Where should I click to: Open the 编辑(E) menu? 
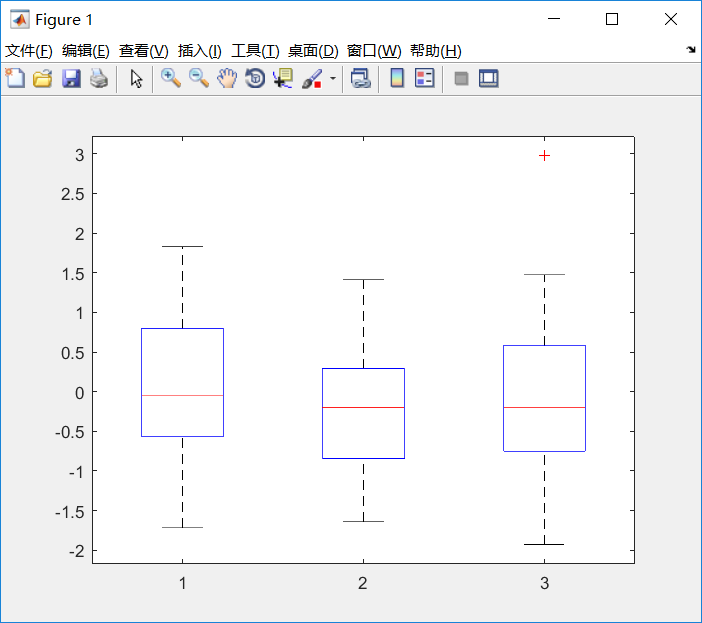pyautogui.click(x=86, y=51)
